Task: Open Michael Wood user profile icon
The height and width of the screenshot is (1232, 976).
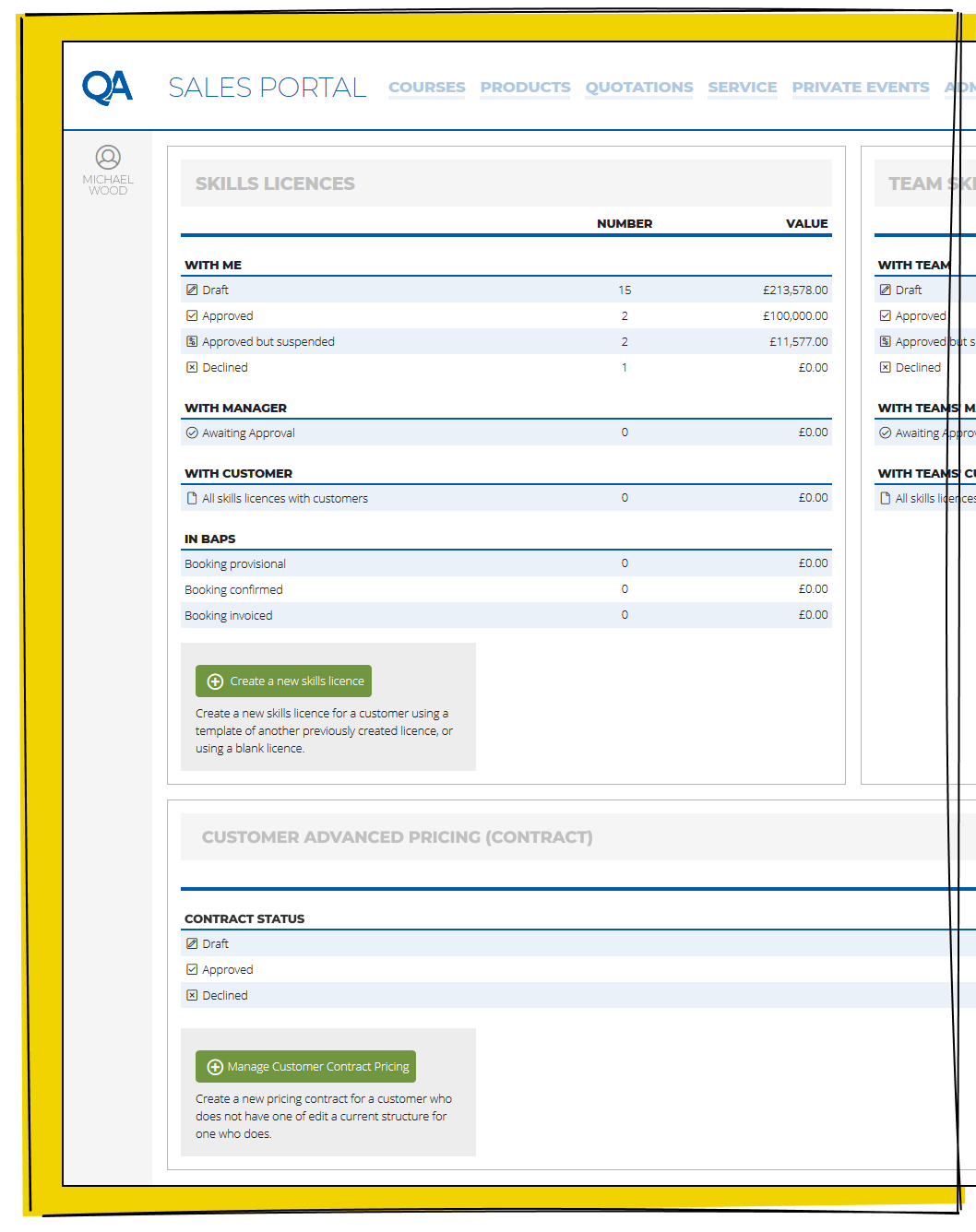Action: (108, 158)
